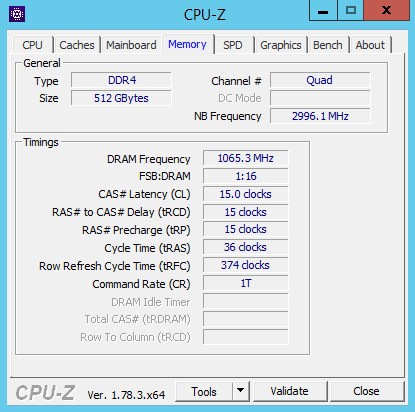Select the 2996.1 MHz NB Frequency value
Viewport: 415px width, 412px height.
(320, 116)
